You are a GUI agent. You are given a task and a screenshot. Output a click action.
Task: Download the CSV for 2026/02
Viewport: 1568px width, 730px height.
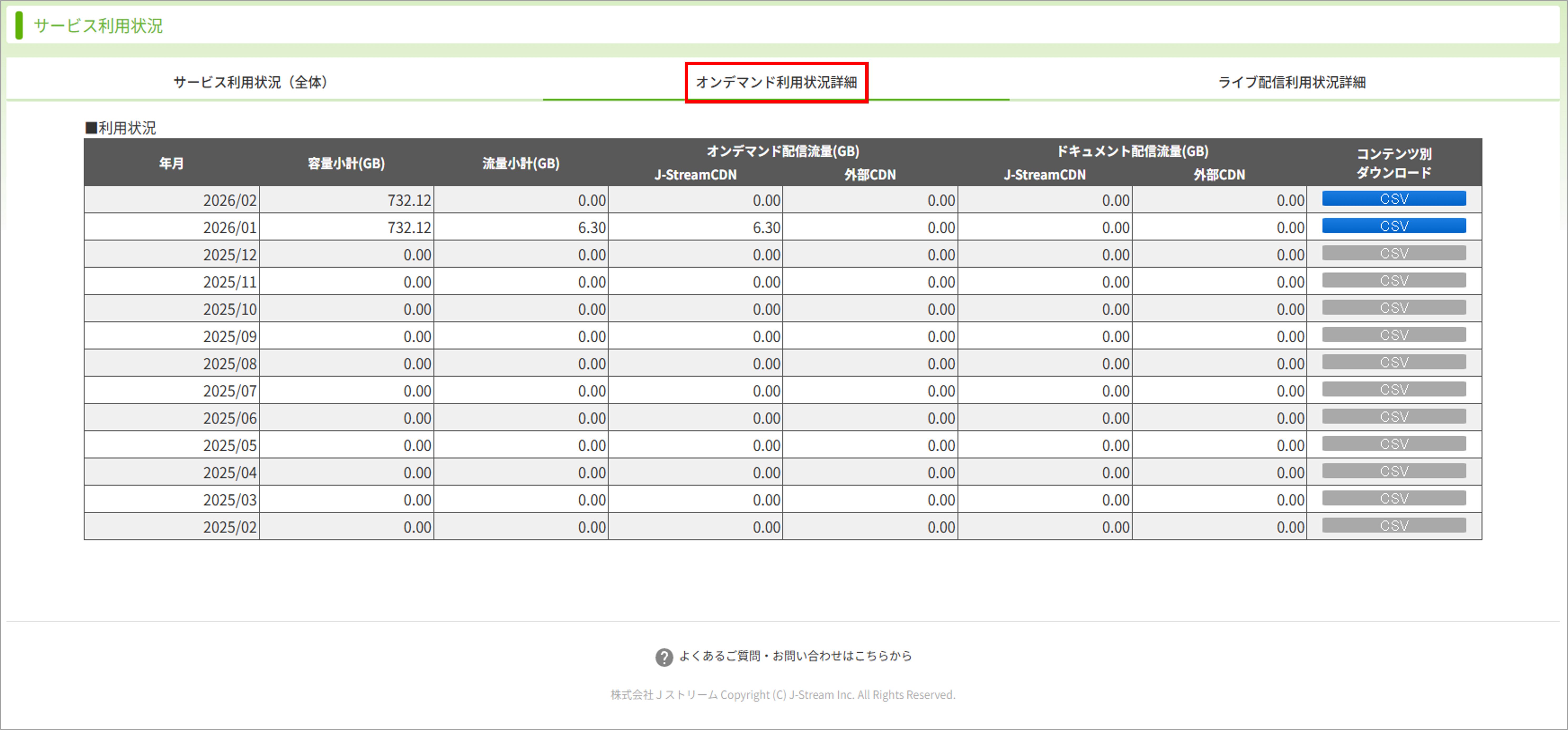(x=1394, y=199)
